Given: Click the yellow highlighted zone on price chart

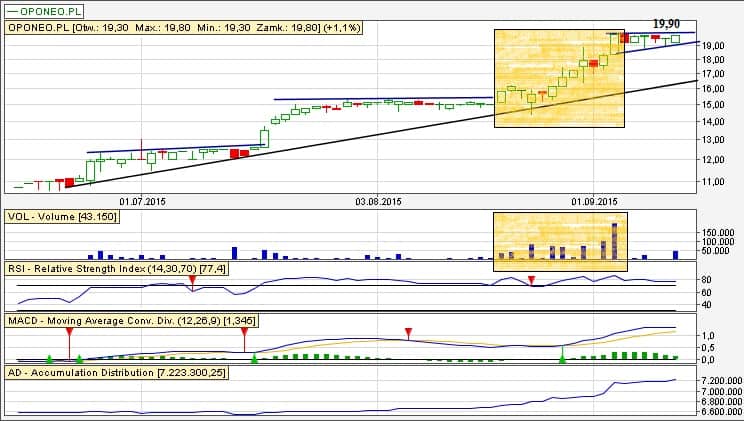Looking at the screenshot, I should click(x=559, y=78).
